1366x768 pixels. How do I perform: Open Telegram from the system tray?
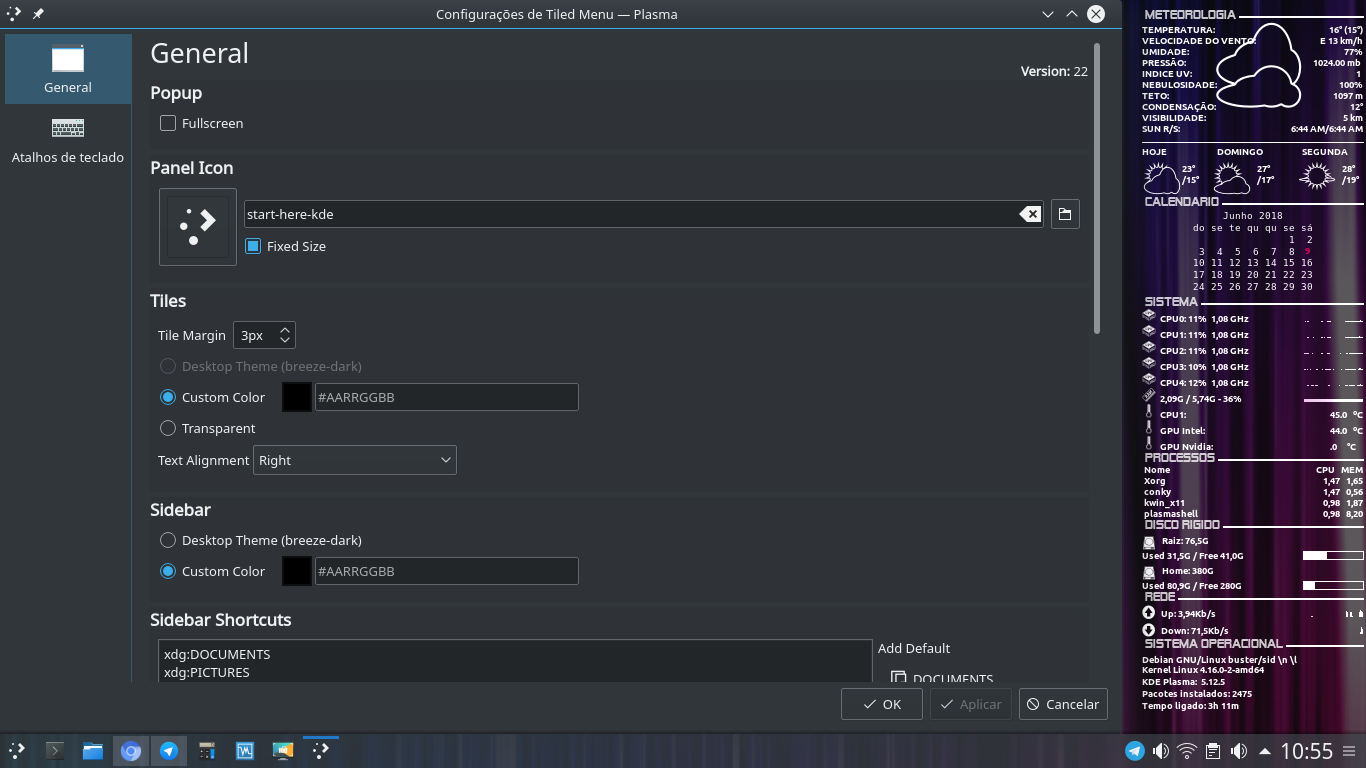[x=1135, y=750]
